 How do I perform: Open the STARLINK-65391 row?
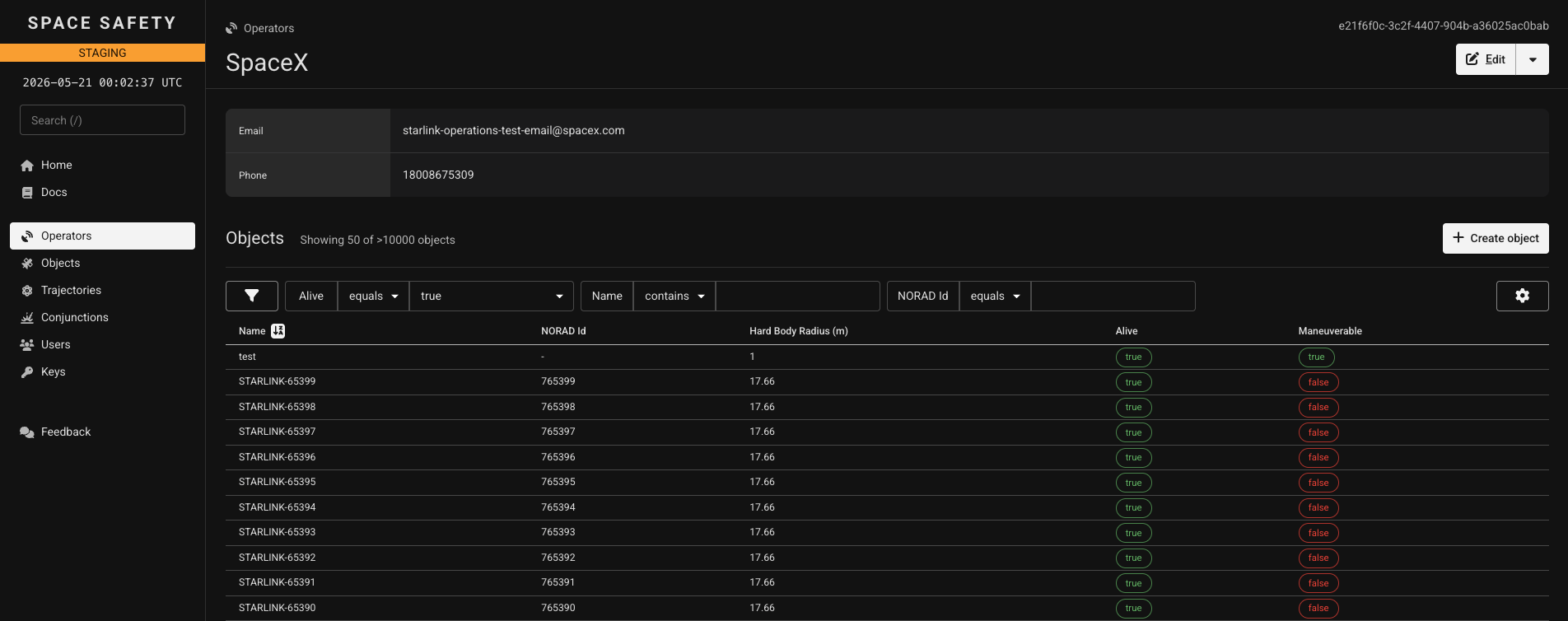[x=887, y=583]
